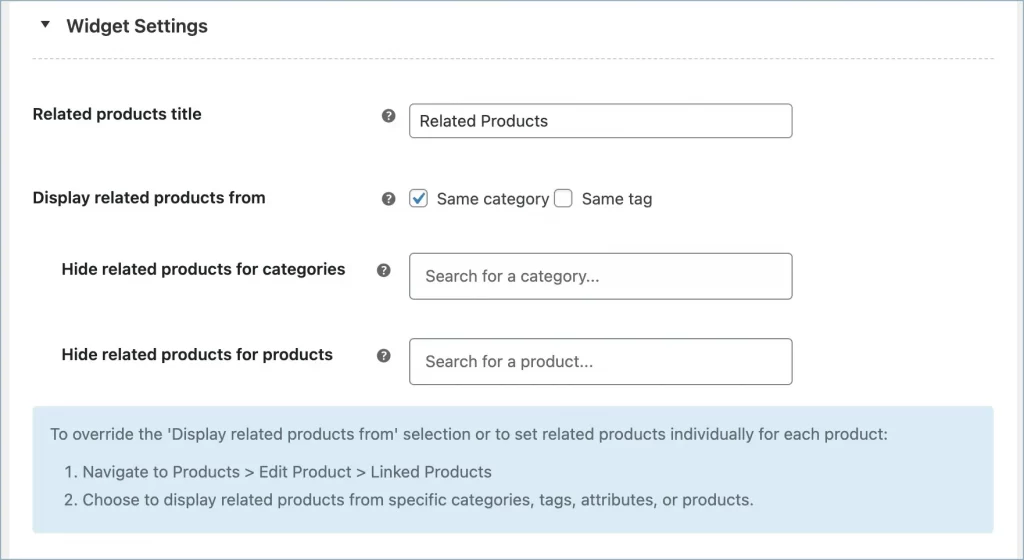Click the 'Display related products from' label

pyautogui.click(x=149, y=198)
